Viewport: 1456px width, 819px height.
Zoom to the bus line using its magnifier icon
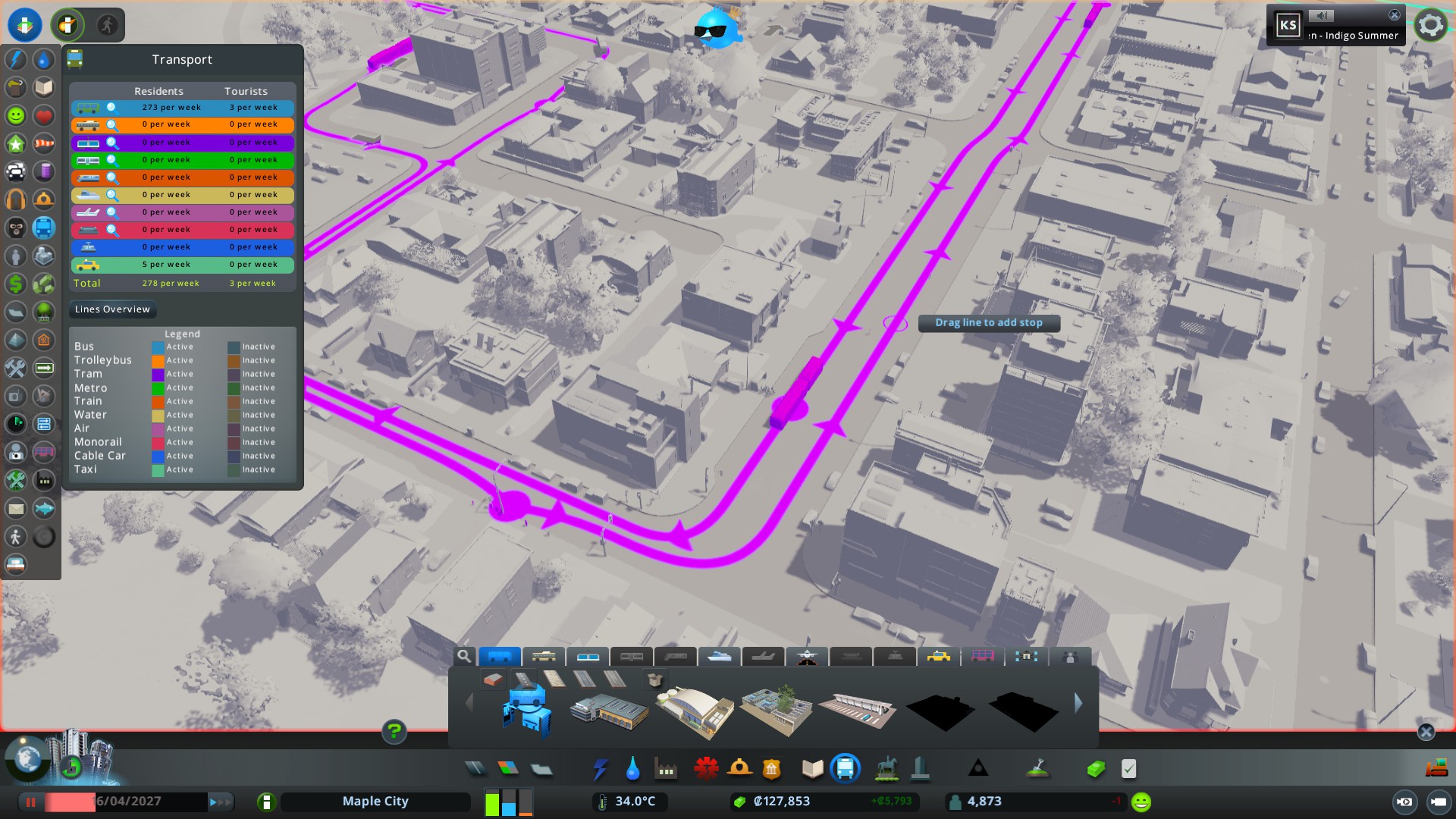112,108
